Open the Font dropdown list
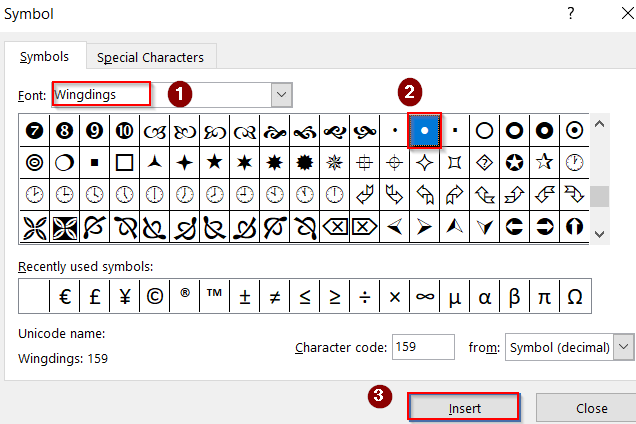This screenshot has width=636, height=424. [x=281, y=95]
